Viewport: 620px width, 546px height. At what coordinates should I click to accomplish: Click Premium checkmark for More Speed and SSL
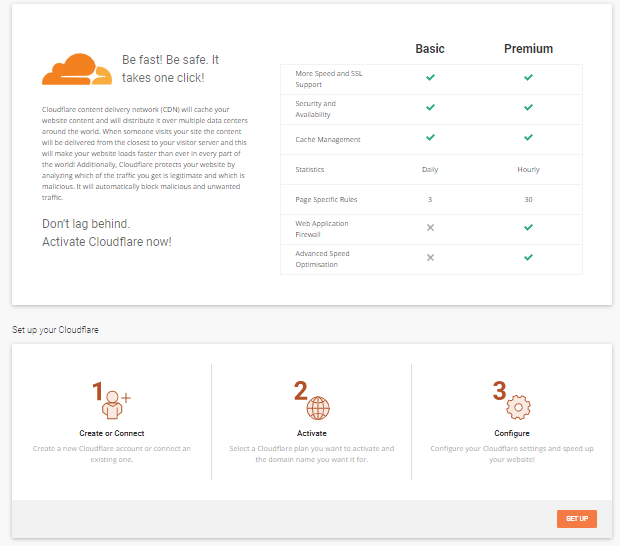tap(528, 77)
